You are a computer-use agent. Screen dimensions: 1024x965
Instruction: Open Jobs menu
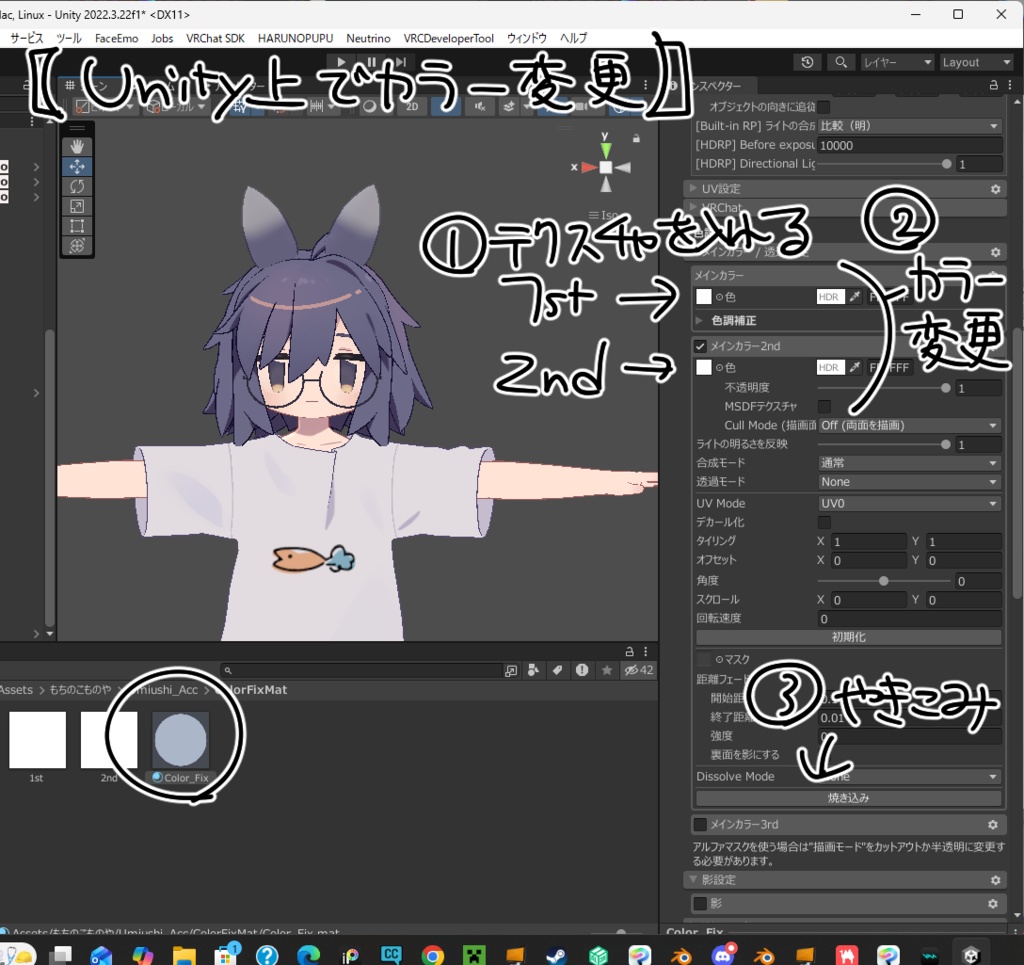click(x=162, y=39)
